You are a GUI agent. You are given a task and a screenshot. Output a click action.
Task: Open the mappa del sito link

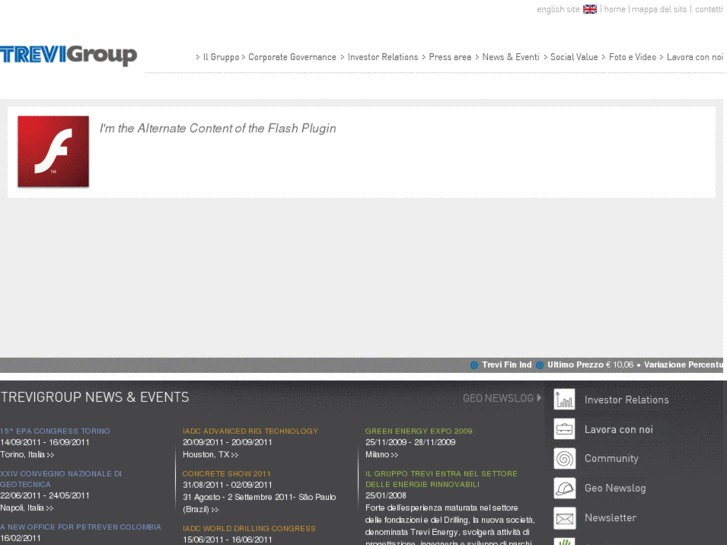[659, 9]
